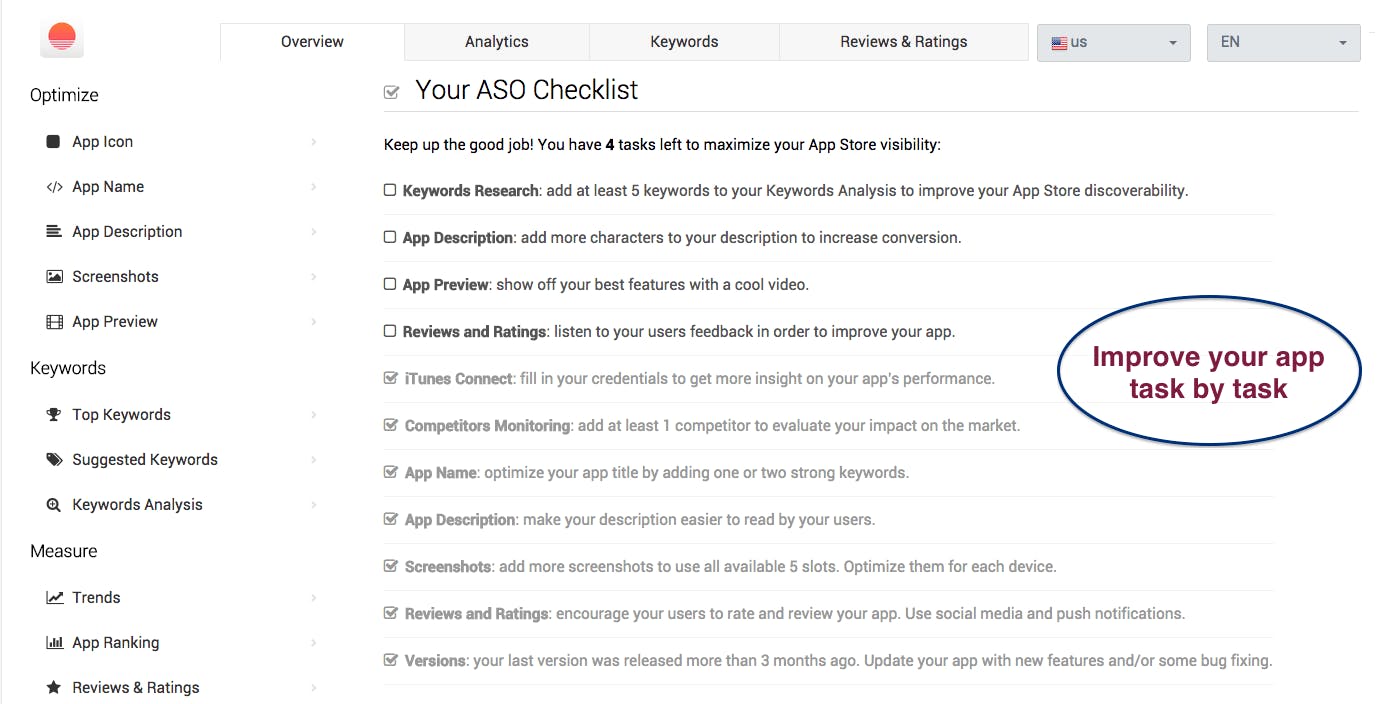Click the App Preview film strip icon
The width and height of the screenshot is (1382, 704).
pyautogui.click(x=54, y=322)
